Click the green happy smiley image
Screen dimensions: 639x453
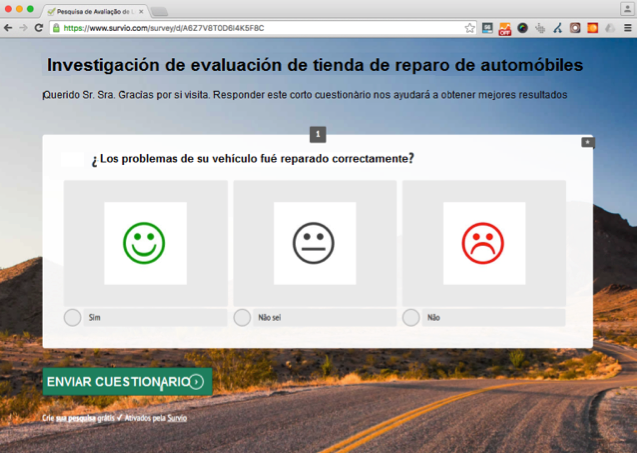(x=145, y=243)
